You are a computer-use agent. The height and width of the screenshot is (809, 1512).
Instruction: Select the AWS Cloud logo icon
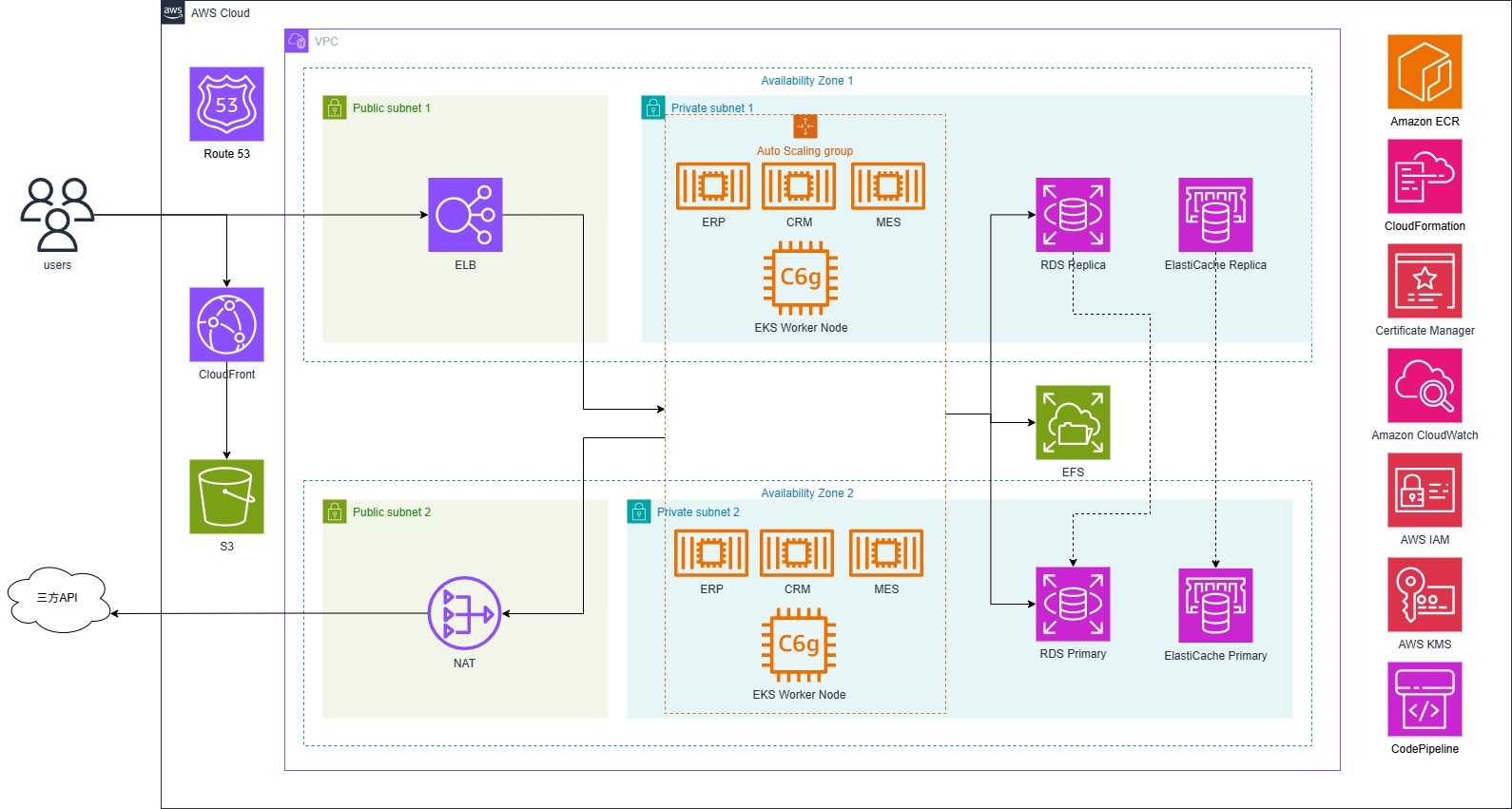[173, 12]
